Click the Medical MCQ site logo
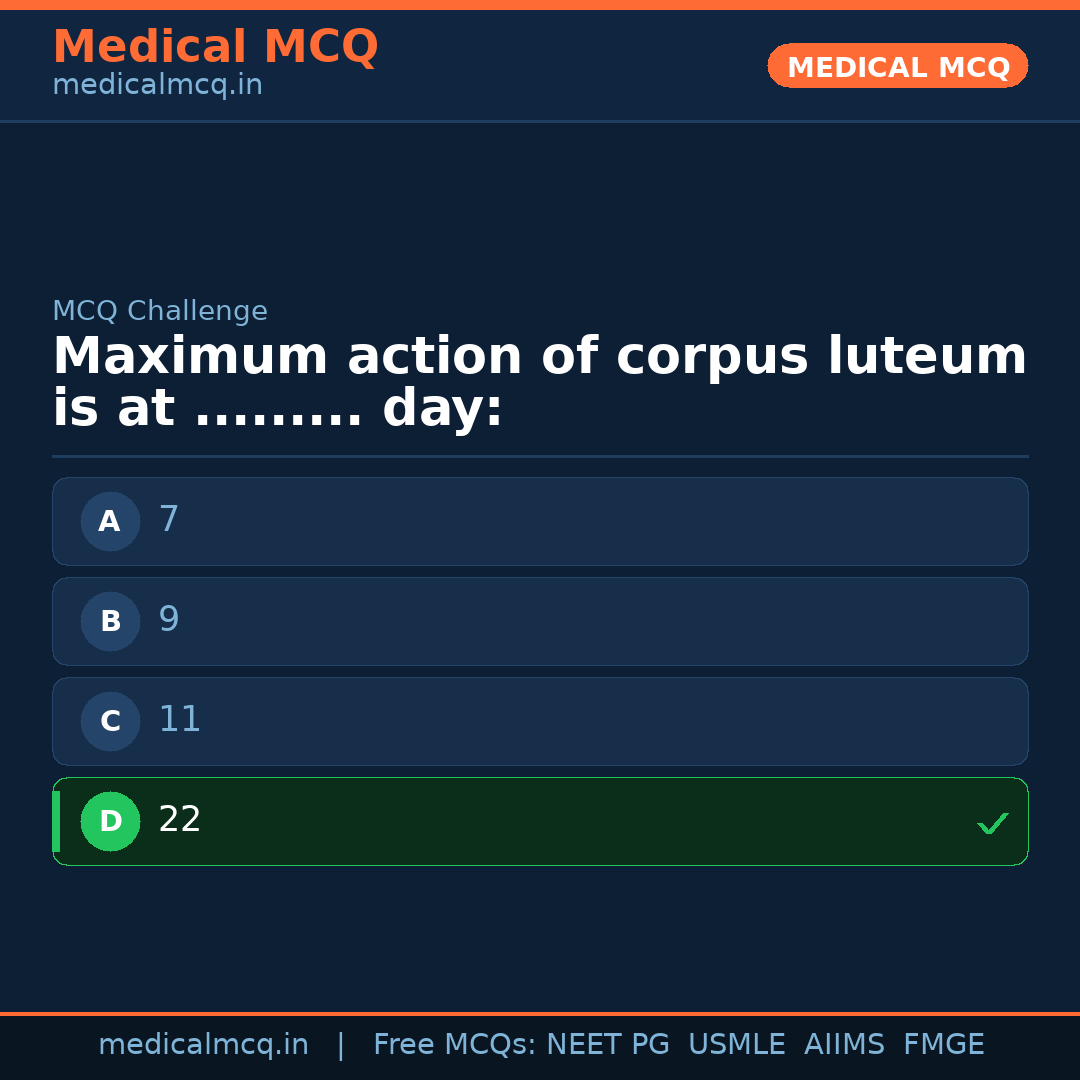Viewport: 1080px width, 1080px height. point(215,46)
